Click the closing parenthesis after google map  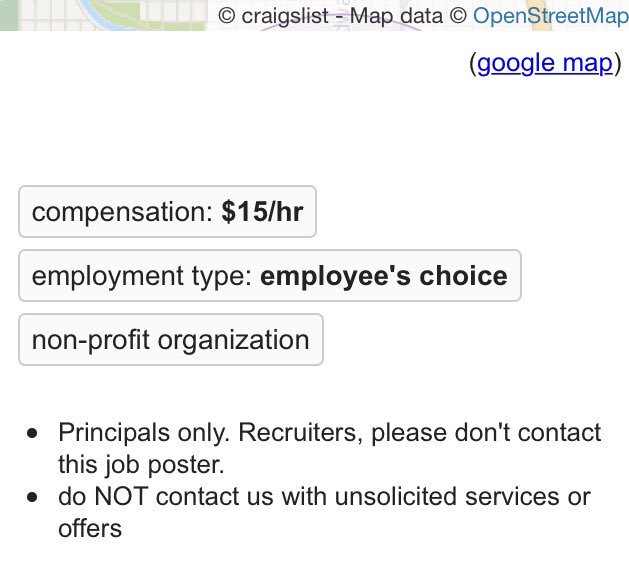tap(618, 64)
